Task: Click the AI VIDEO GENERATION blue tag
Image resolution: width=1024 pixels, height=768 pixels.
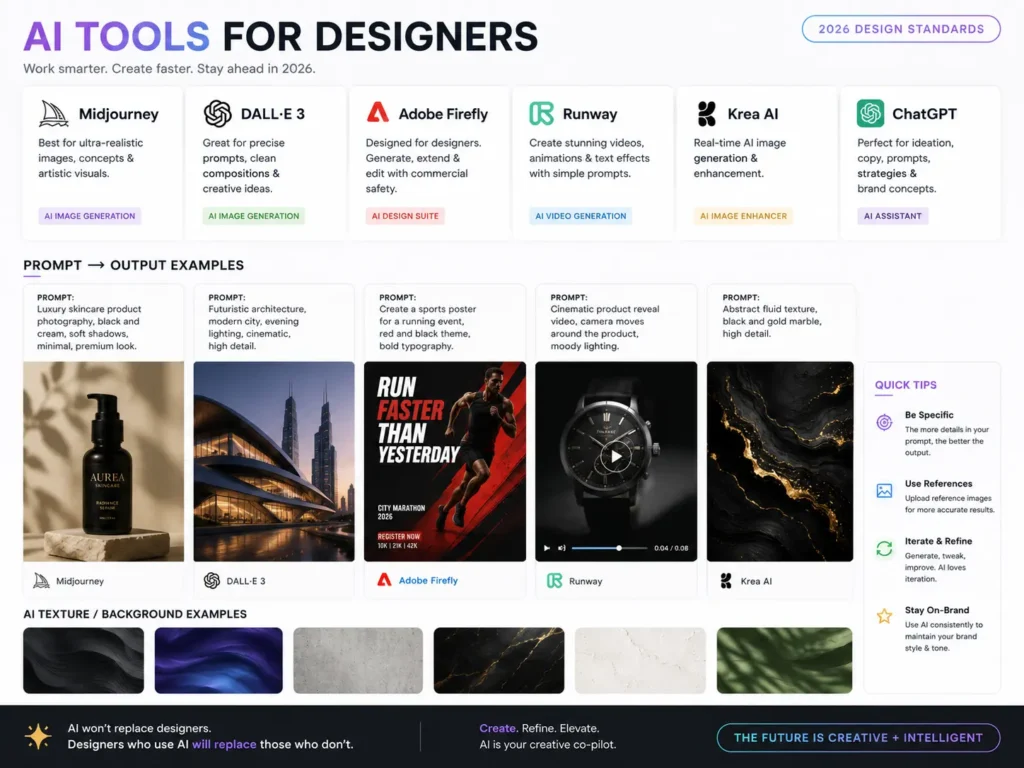Action: click(x=581, y=216)
